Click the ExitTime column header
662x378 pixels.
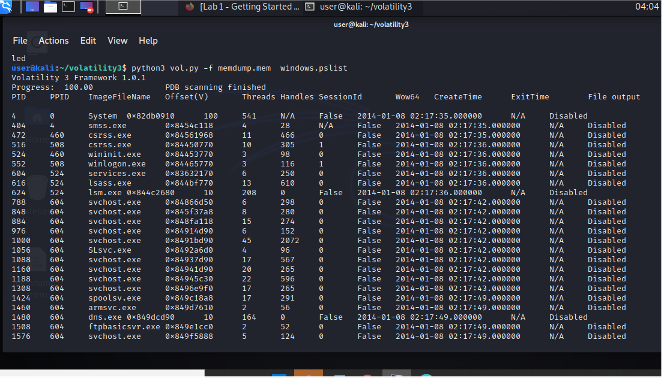pos(530,97)
